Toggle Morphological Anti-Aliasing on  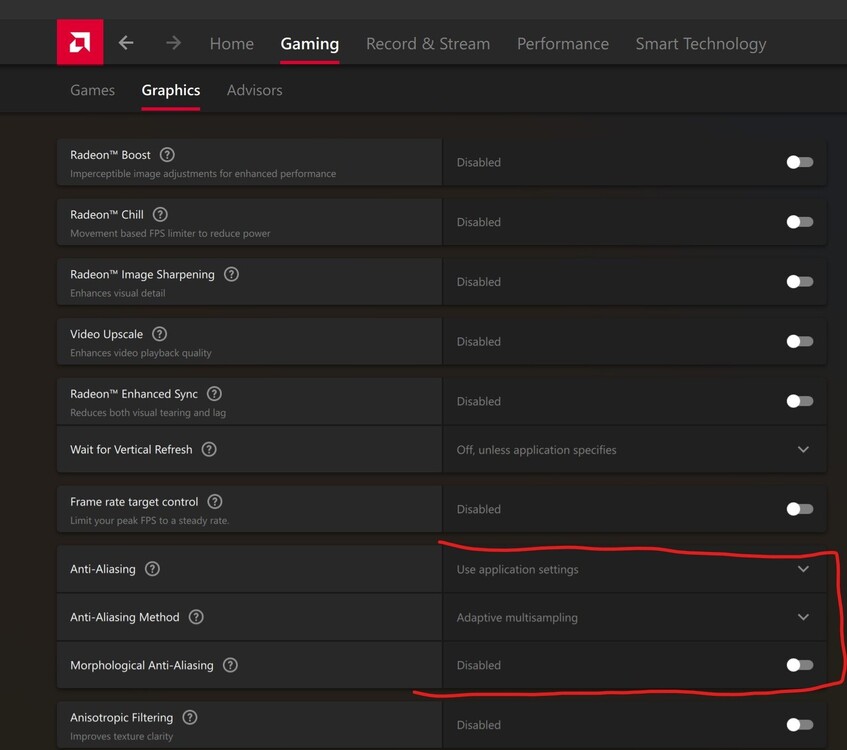tap(799, 665)
